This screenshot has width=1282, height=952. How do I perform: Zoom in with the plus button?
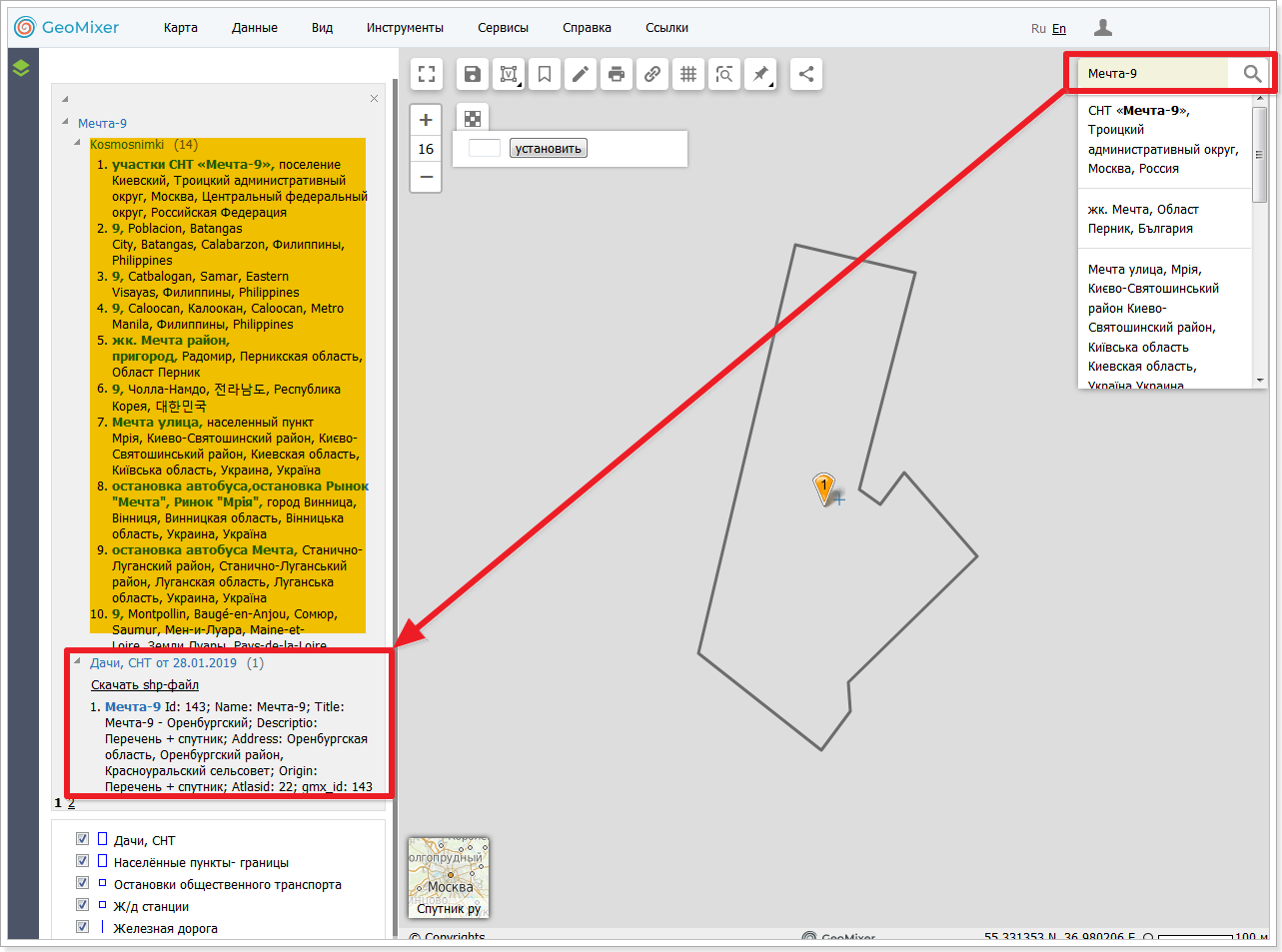click(426, 120)
